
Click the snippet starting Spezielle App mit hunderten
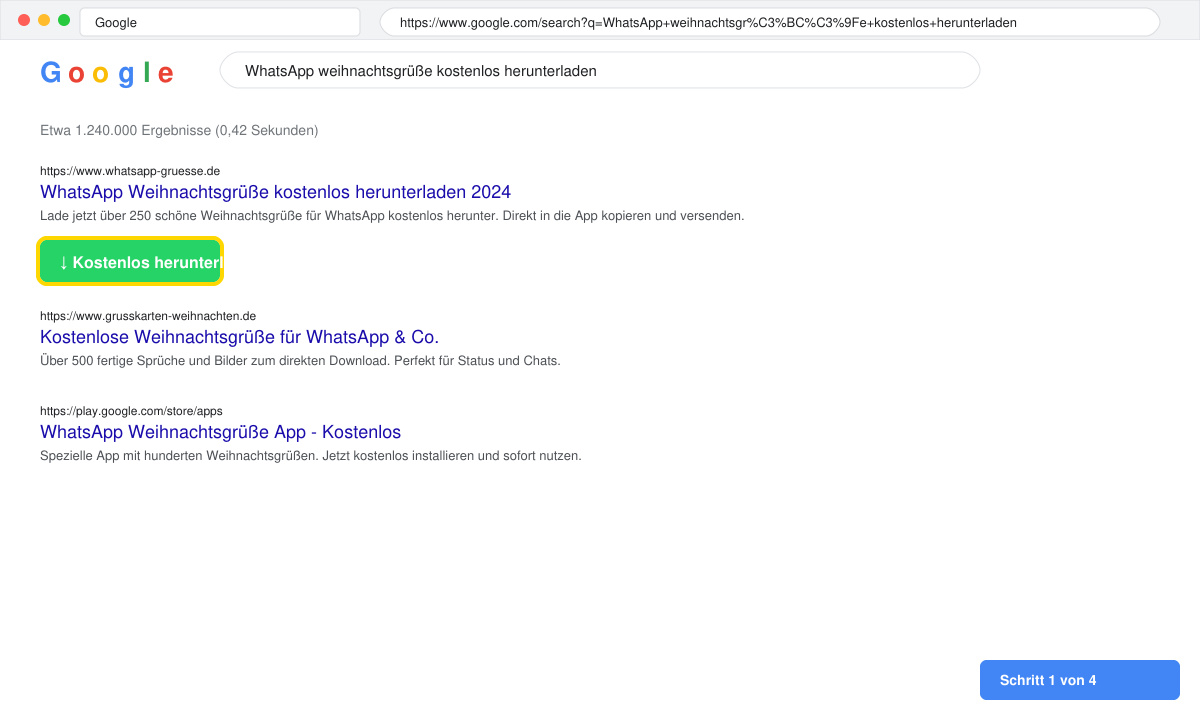click(x=310, y=456)
